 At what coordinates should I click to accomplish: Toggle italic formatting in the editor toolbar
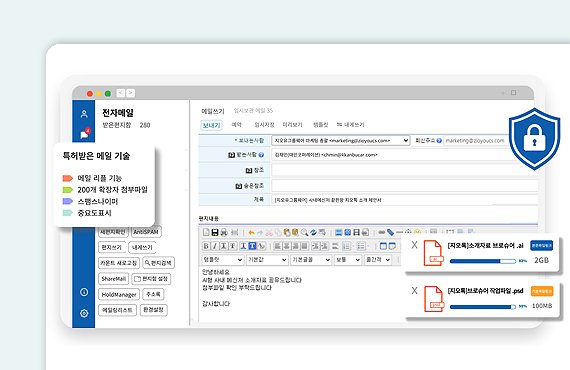point(214,246)
